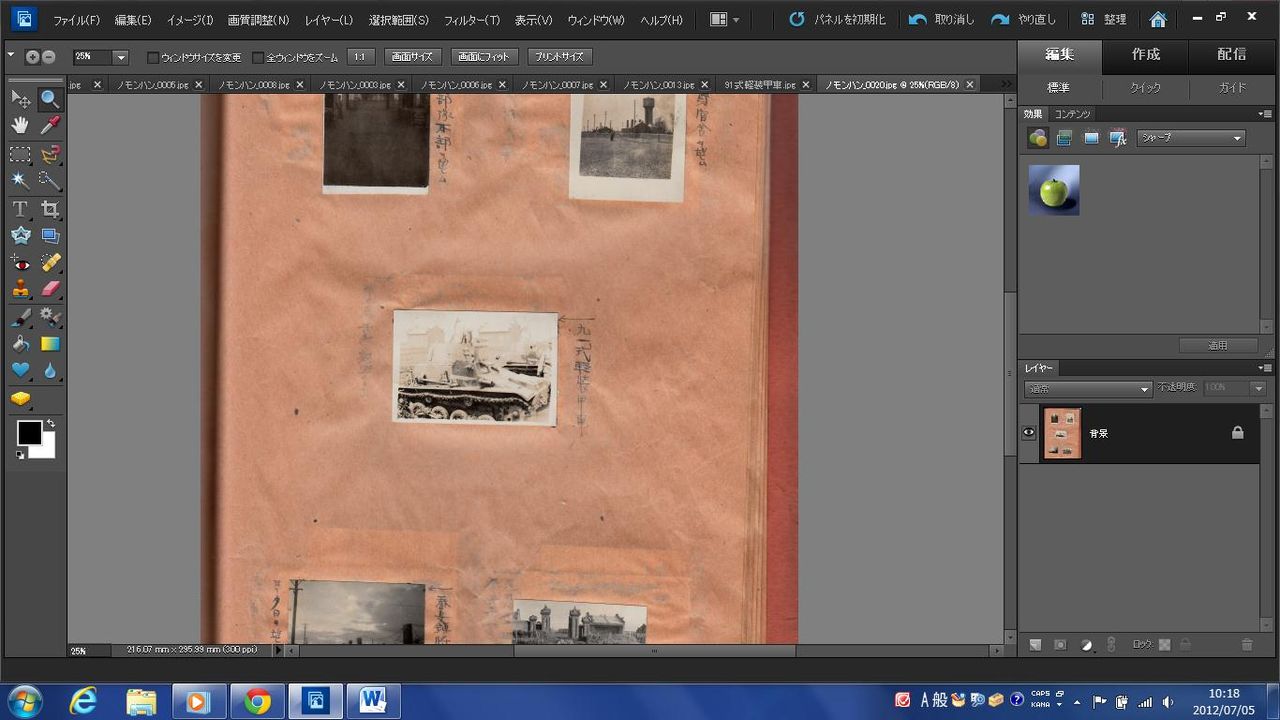This screenshot has width=1280, height=720.
Task: Hide the 背景 layer with eye icon
Action: coord(1028,433)
